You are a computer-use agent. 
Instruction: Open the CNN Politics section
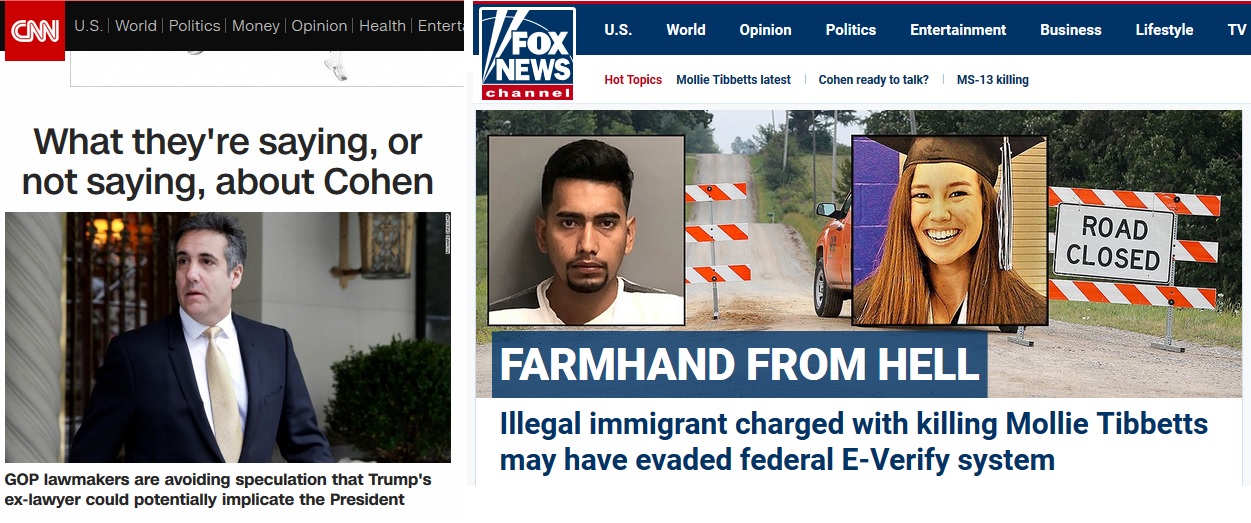(x=194, y=26)
